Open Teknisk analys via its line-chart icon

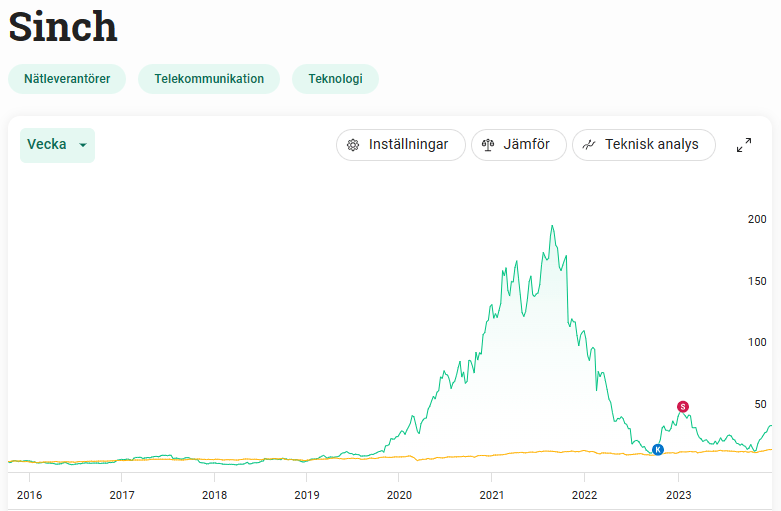click(589, 145)
